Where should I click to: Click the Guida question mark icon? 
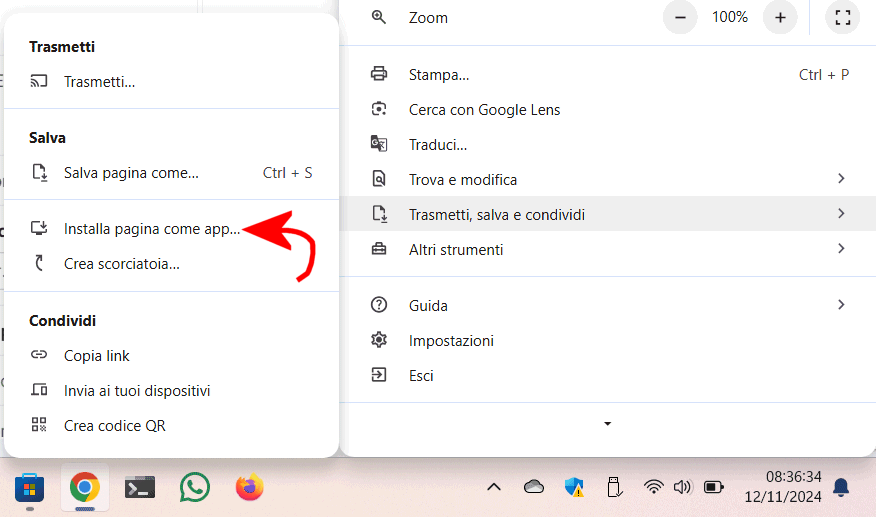coord(379,305)
